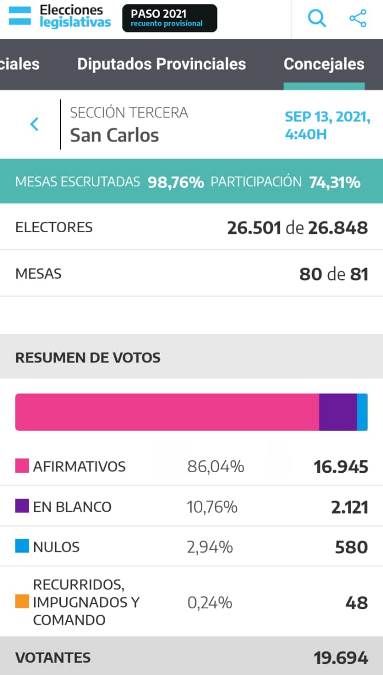Click the orange Recurridos legend square

pos(22,601)
